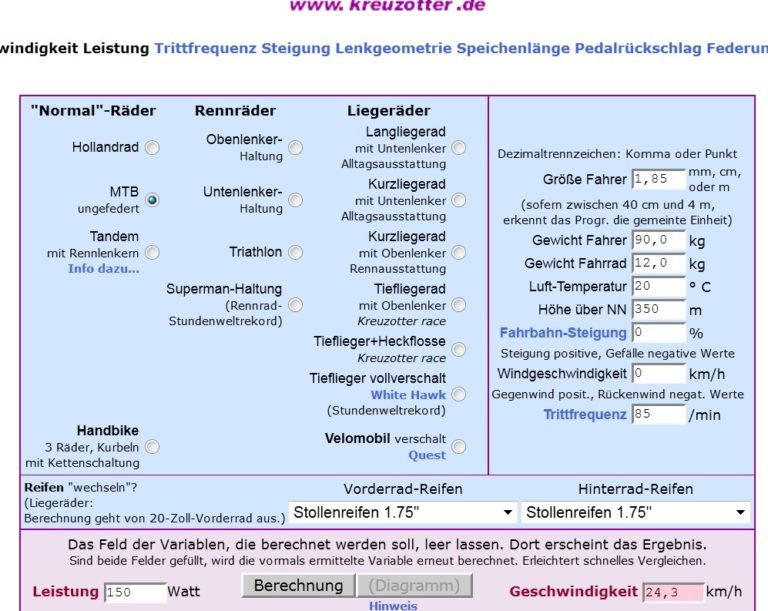
Task: Choose Tiefliegerad mit Obenlenker option
Action: pos(459,305)
